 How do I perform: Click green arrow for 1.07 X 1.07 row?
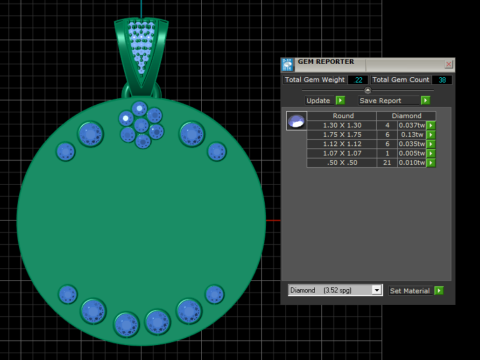(431, 153)
